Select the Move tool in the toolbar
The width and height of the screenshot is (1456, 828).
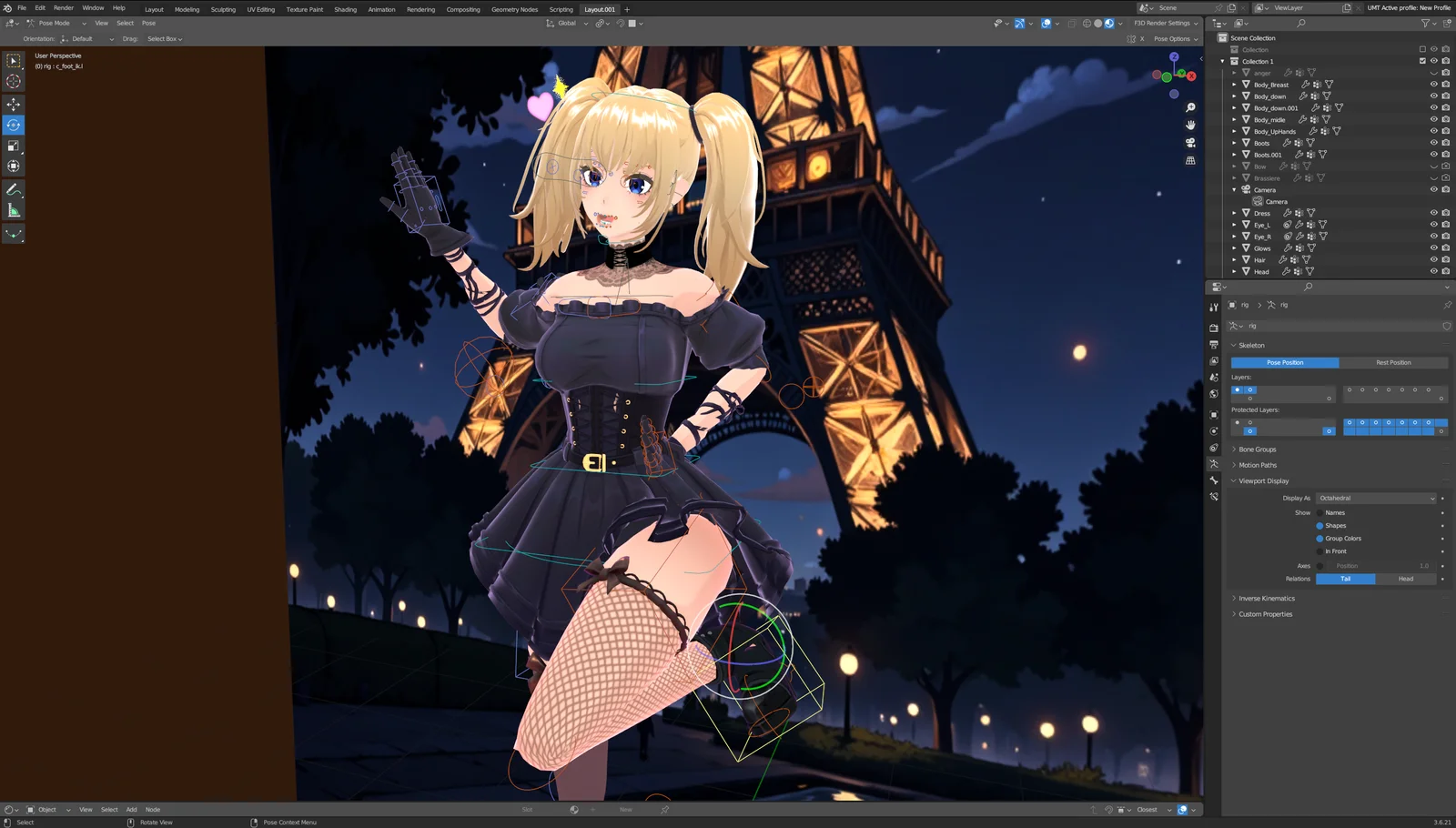[x=13, y=103]
